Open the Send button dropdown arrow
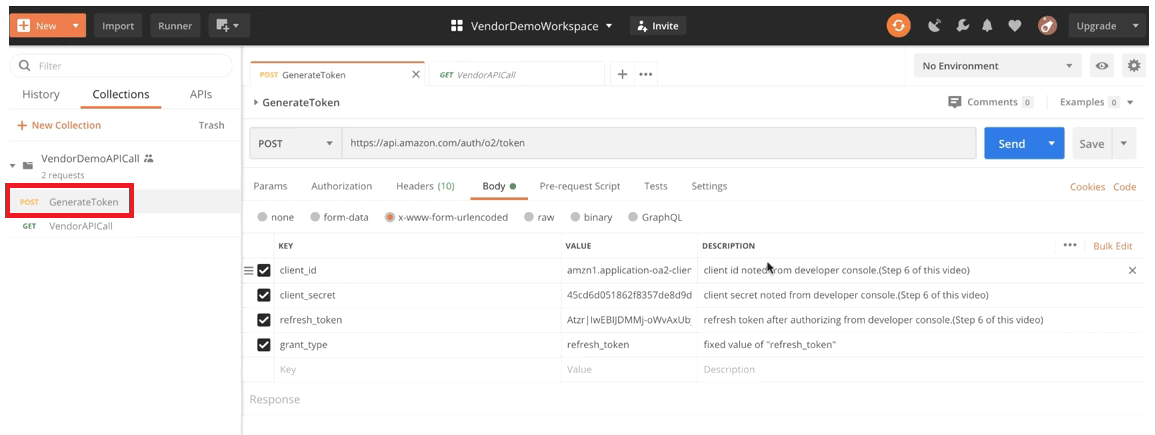This screenshot has height=435, width=1155. click(1051, 144)
